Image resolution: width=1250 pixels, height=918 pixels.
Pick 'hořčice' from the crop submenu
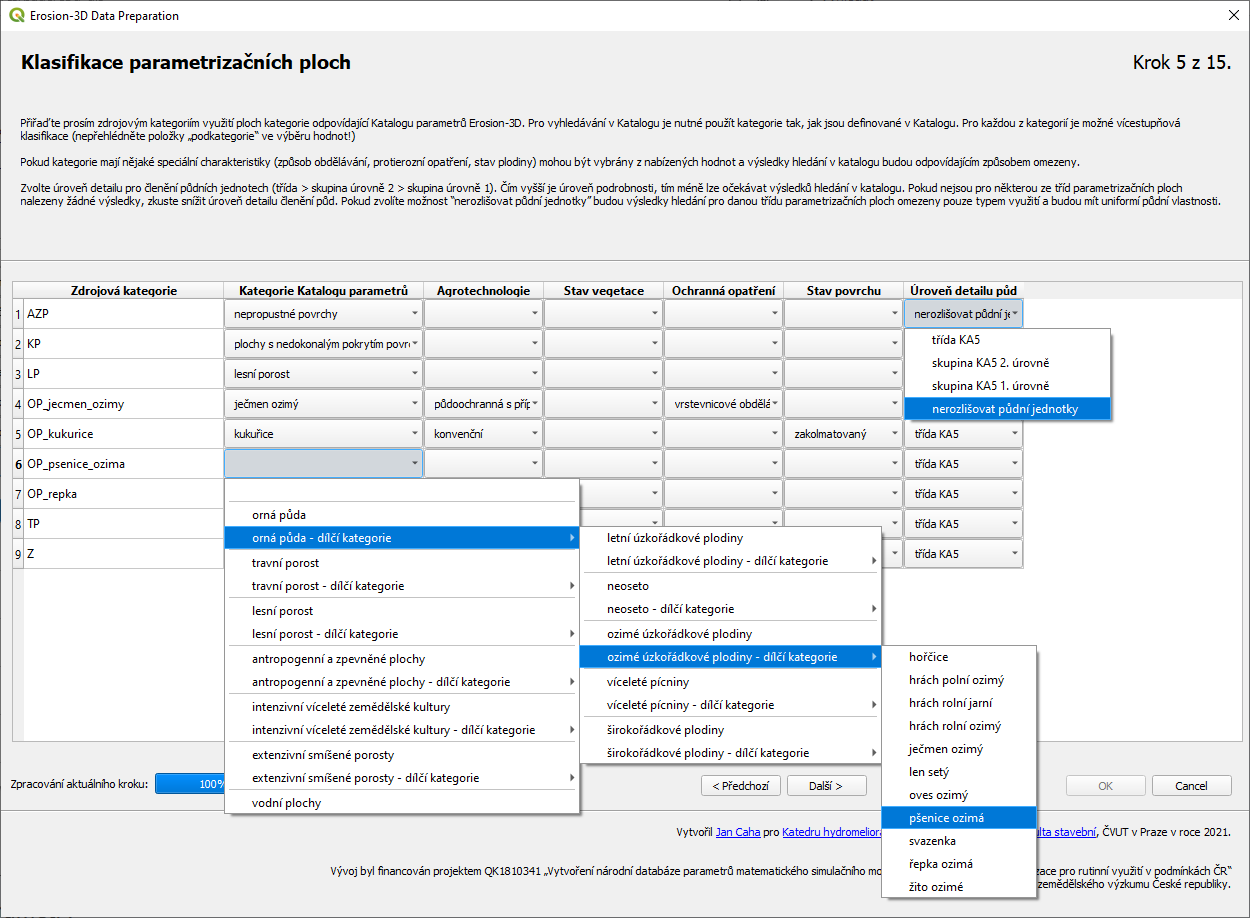click(x=960, y=657)
